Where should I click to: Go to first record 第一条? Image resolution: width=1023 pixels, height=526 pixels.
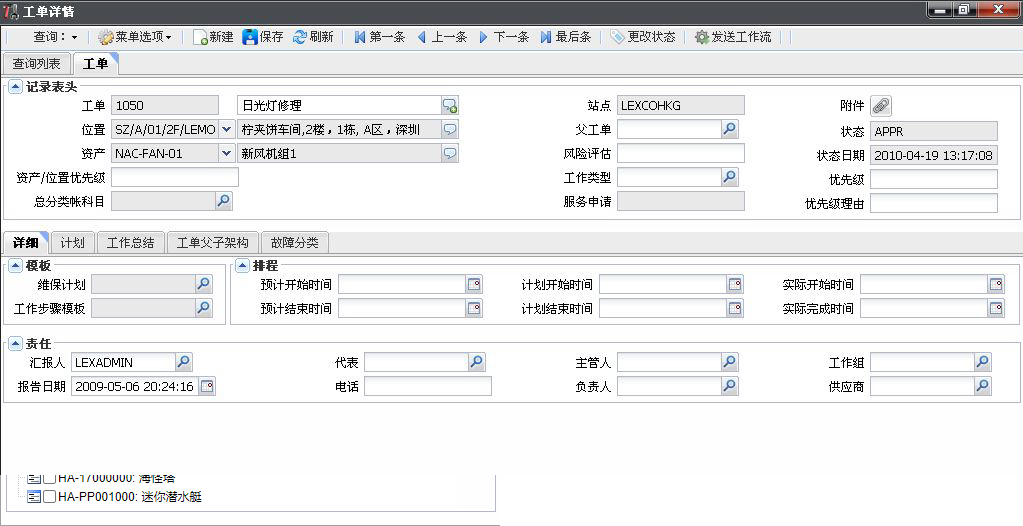click(380, 37)
